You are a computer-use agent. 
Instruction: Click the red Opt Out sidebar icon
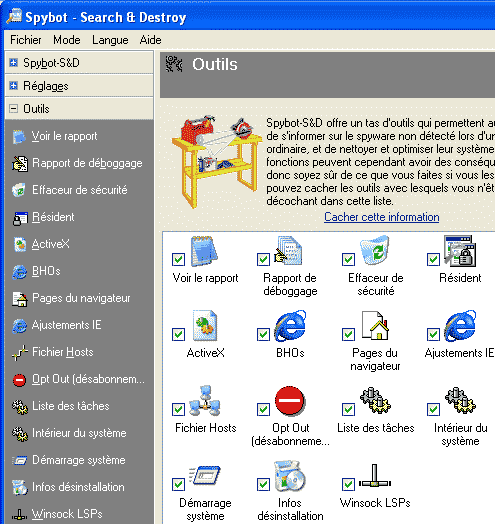pyautogui.click(x=19, y=380)
